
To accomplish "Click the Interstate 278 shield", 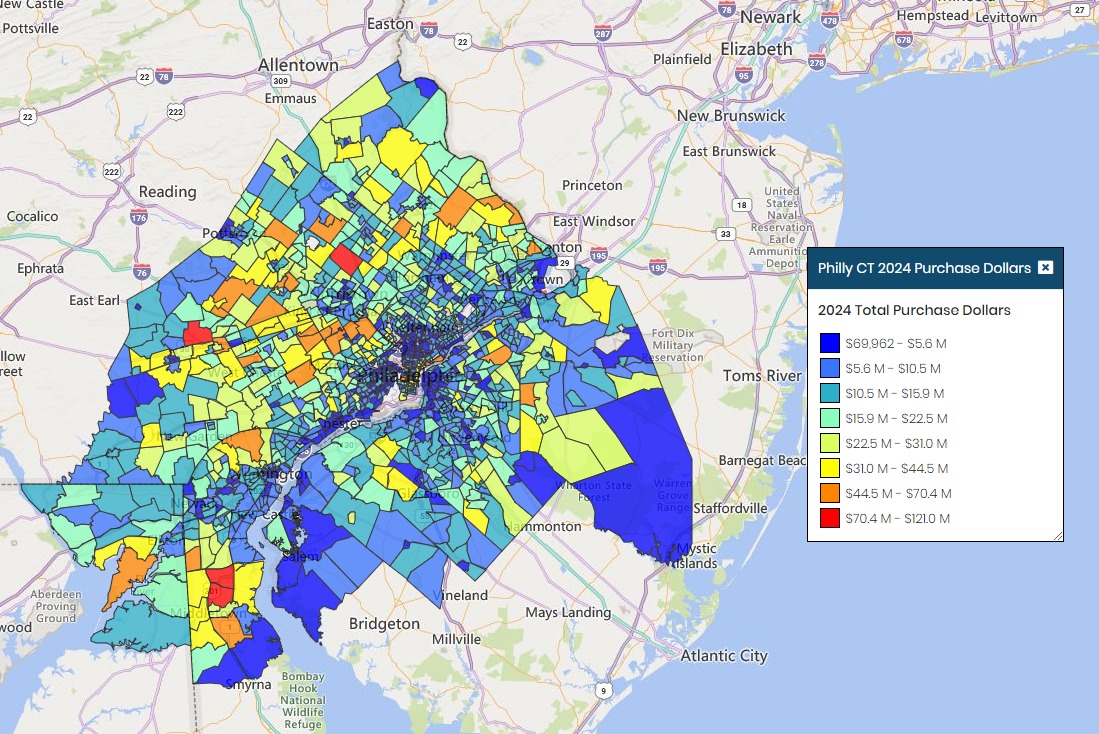I will click(817, 62).
